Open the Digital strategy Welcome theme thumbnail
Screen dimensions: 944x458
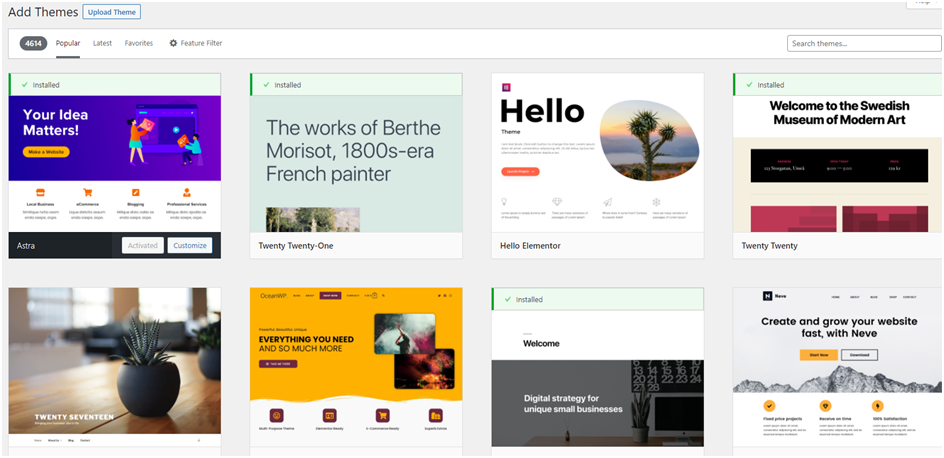(598, 378)
